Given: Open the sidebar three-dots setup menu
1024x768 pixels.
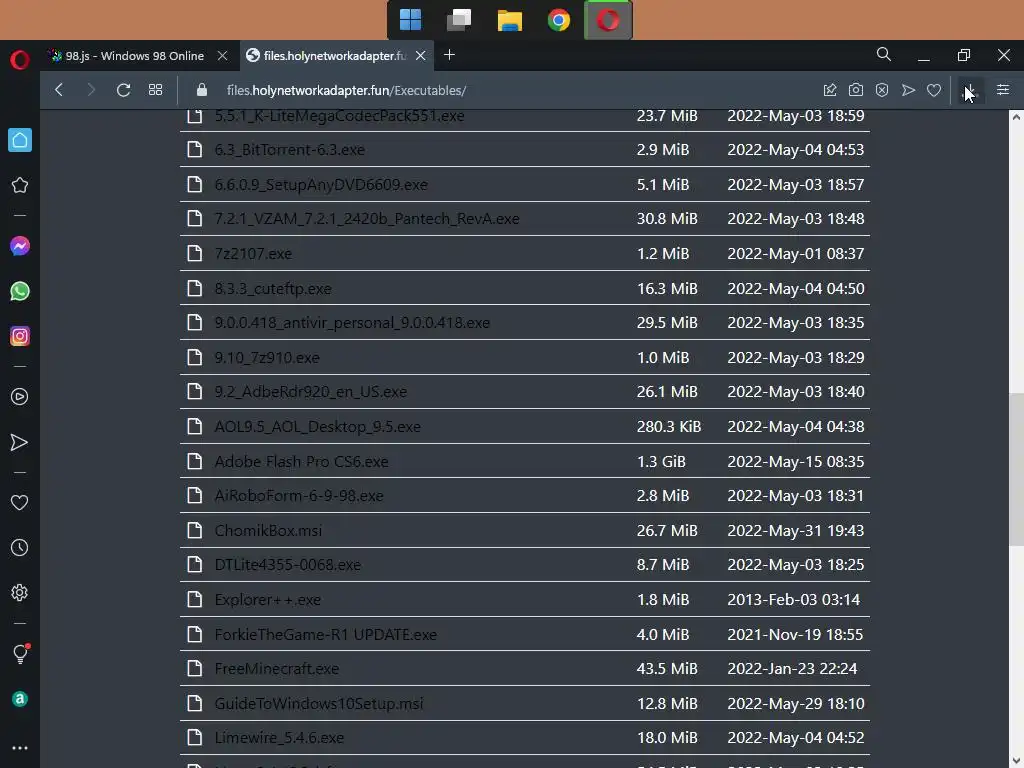Looking at the screenshot, I should point(20,748).
